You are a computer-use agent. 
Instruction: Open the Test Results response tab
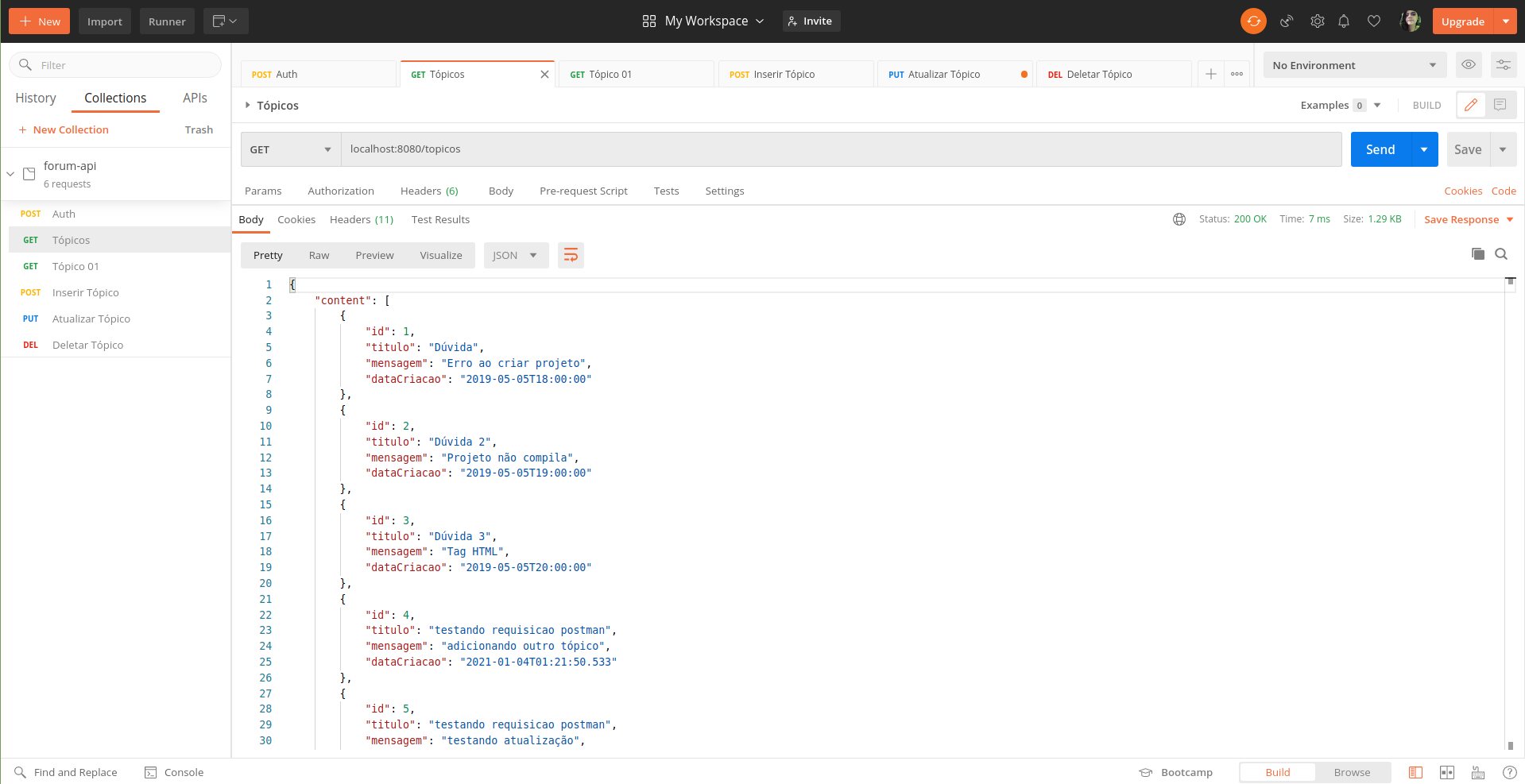coord(440,219)
